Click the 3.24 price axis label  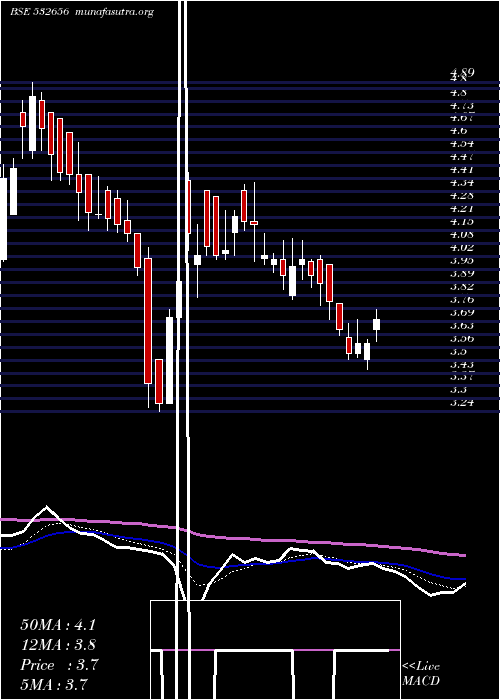[x=462, y=403]
